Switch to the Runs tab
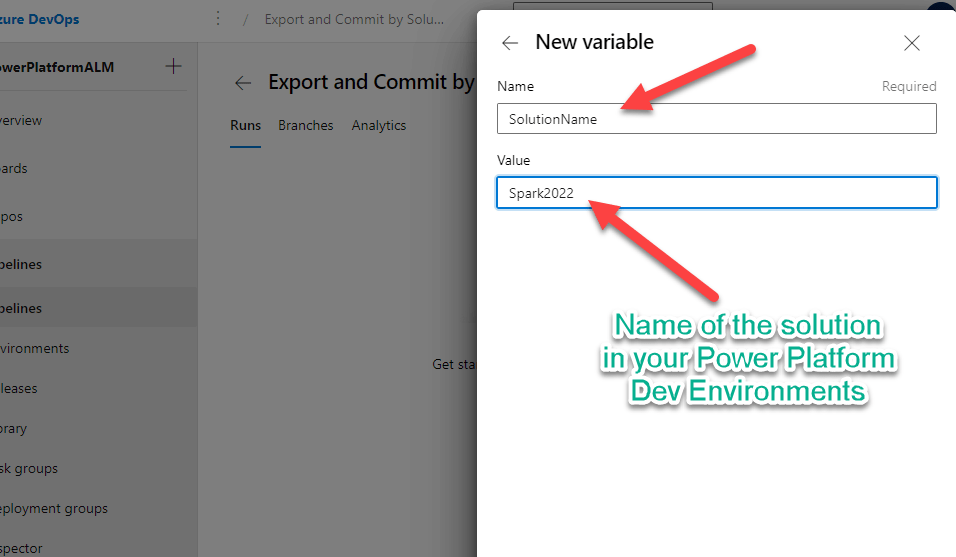This screenshot has width=956, height=557. click(245, 125)
